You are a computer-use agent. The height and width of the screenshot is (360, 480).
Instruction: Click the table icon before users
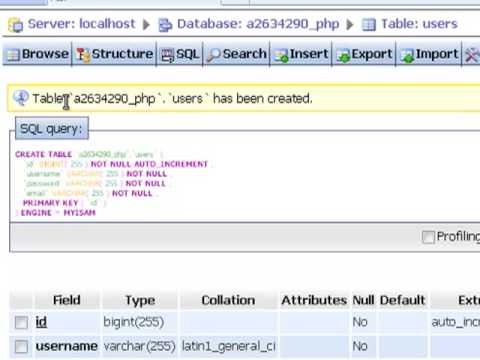coord(369,25)
